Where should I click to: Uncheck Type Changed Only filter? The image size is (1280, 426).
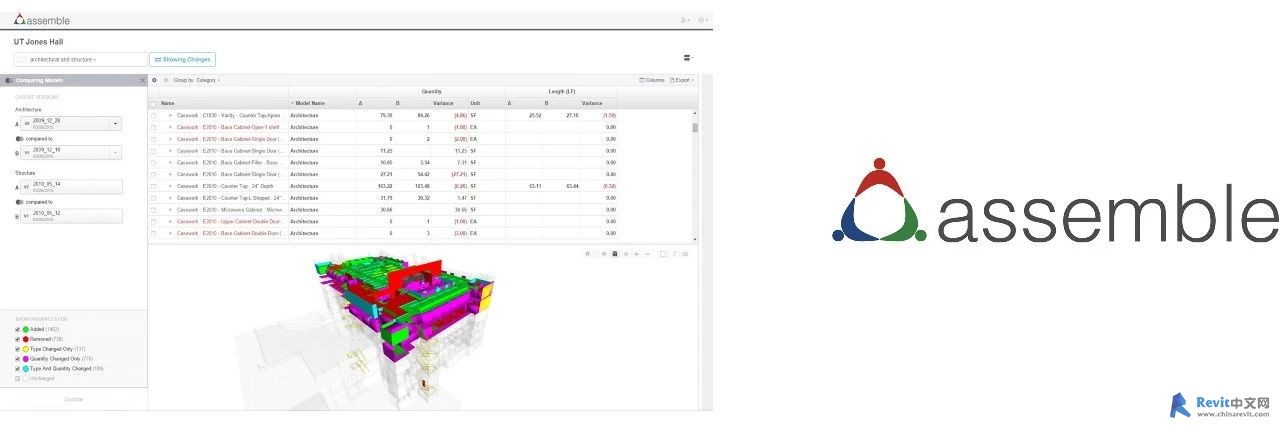click(17, 349)
